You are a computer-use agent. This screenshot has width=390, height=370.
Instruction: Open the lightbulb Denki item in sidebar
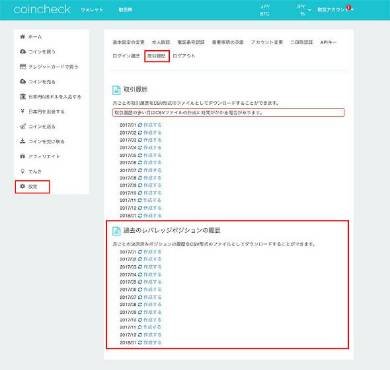coord(31,171)
